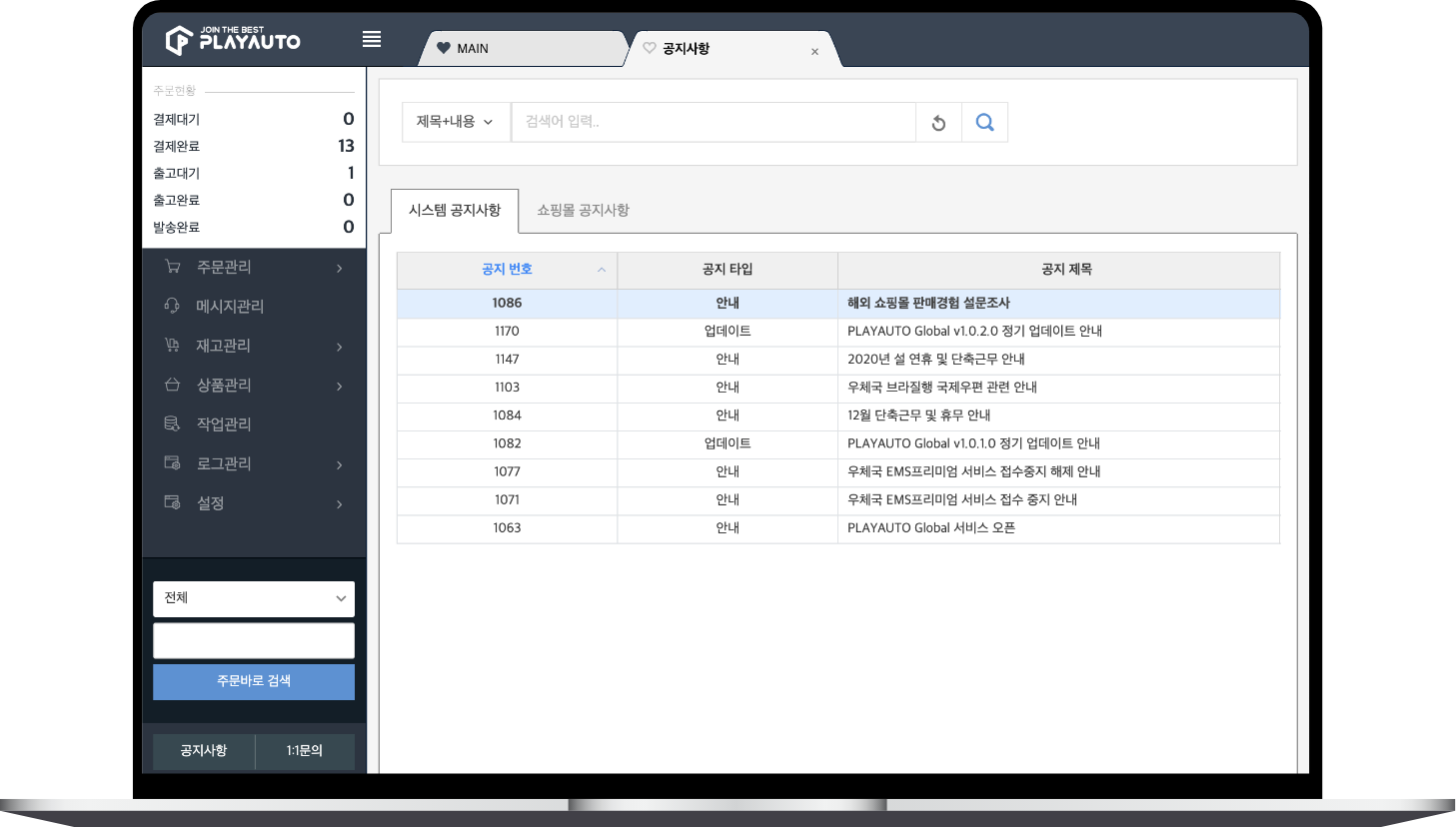Click the 검색어 입력 search field
This screenshot has width=1456, height=827.
pyautogui.click(x=713, y=122)
